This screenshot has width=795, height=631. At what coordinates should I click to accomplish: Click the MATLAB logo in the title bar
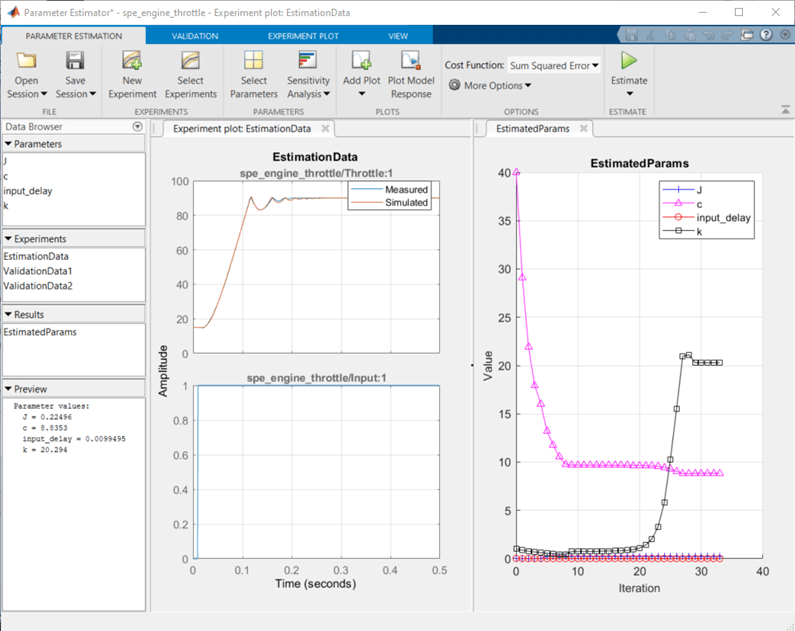[13, 12]
